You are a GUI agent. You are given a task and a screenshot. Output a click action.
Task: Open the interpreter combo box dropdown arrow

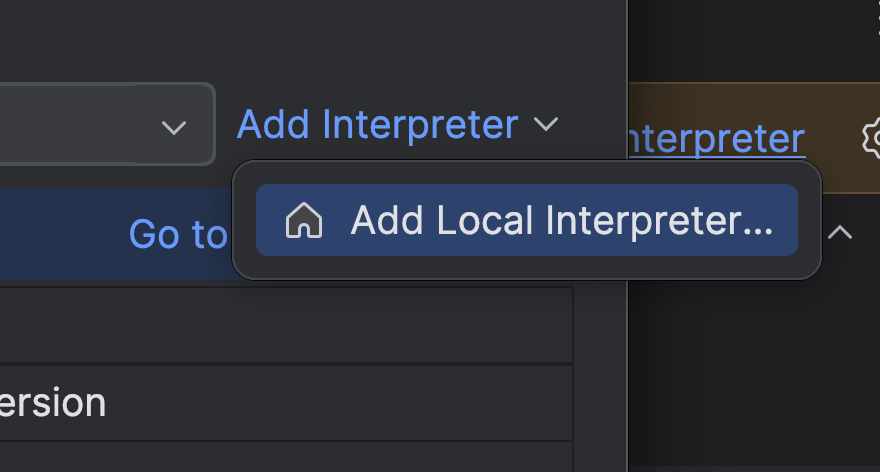click(174, 127)
